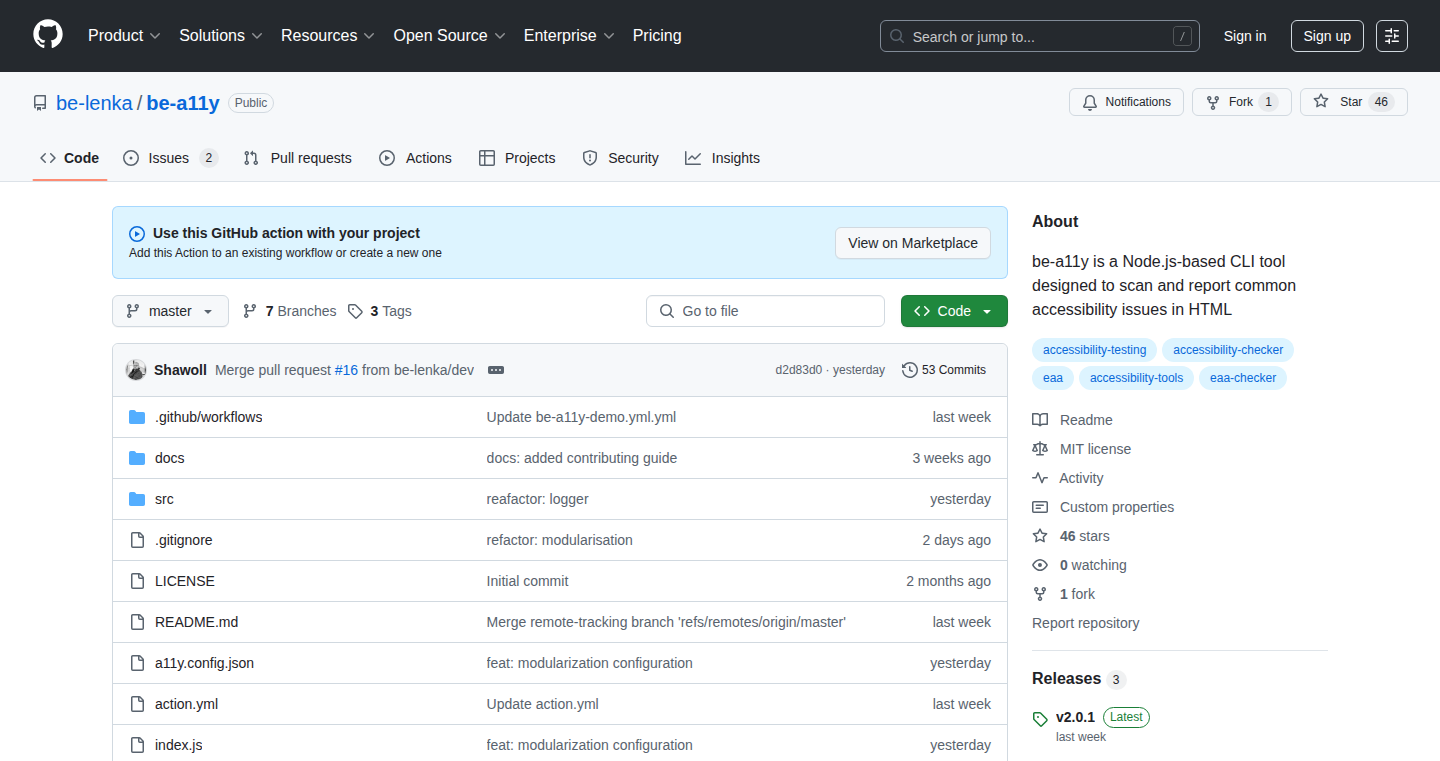
Task: Open pull request #16 link
Action: 346,370
